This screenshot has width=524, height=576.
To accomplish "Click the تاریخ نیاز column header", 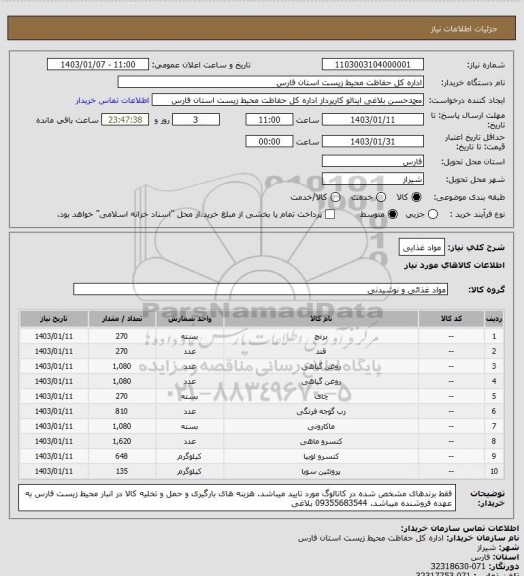I will click(54, 318).
